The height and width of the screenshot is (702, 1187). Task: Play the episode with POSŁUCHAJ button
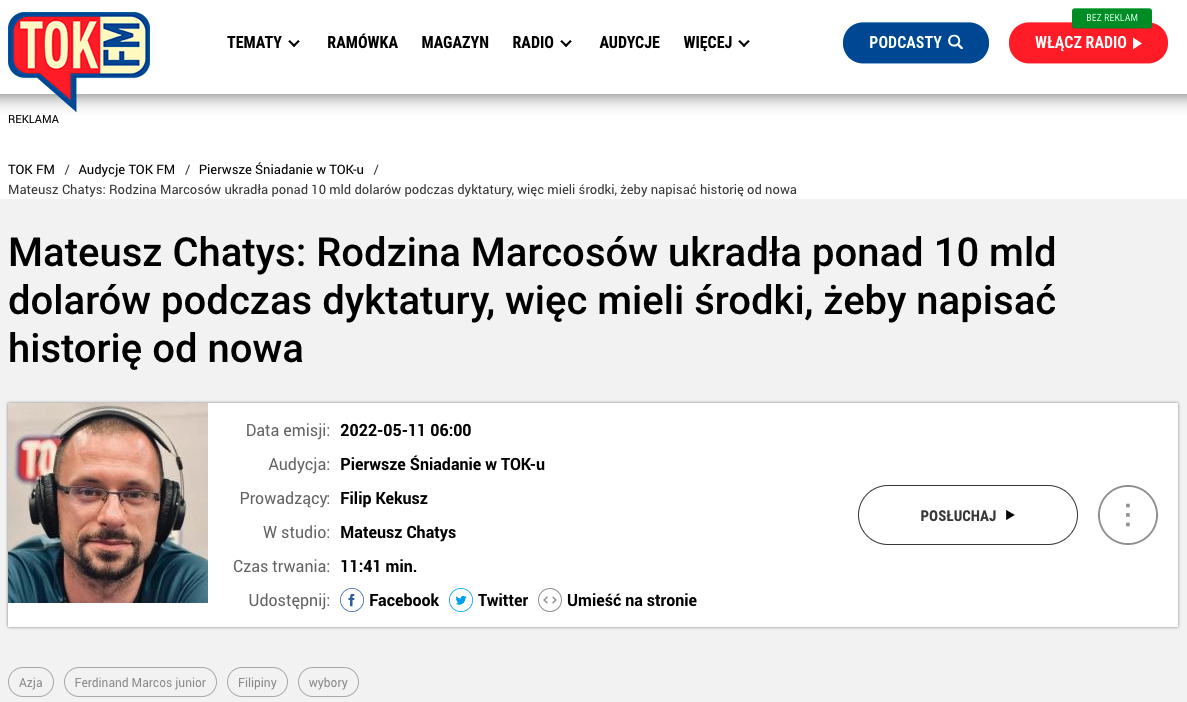[967, 515]
